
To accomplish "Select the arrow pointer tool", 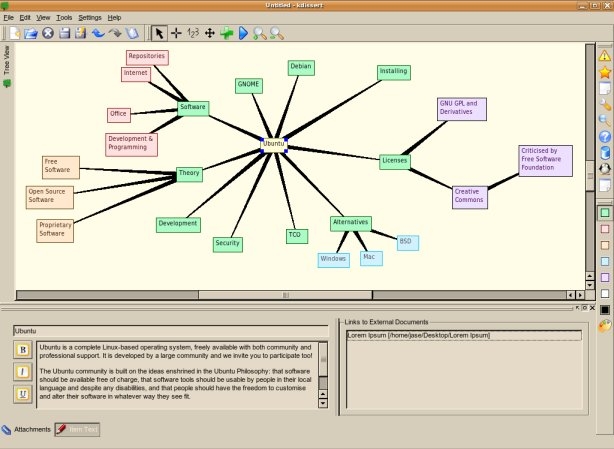I will click(x=159, y=33).
